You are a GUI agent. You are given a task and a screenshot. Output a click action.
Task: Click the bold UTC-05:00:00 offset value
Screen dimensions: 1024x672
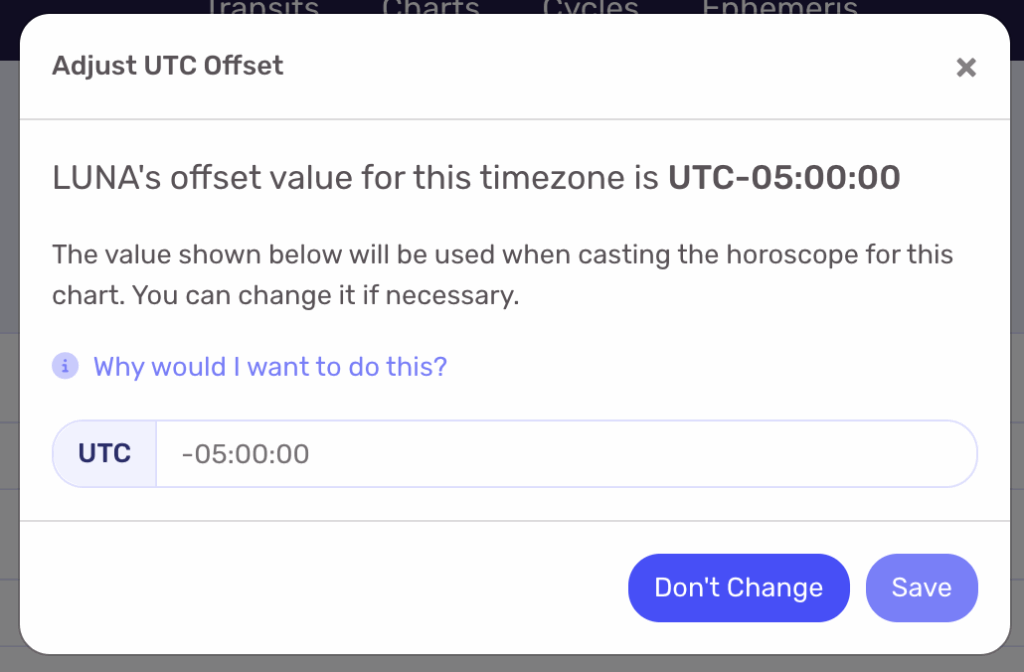784,178
